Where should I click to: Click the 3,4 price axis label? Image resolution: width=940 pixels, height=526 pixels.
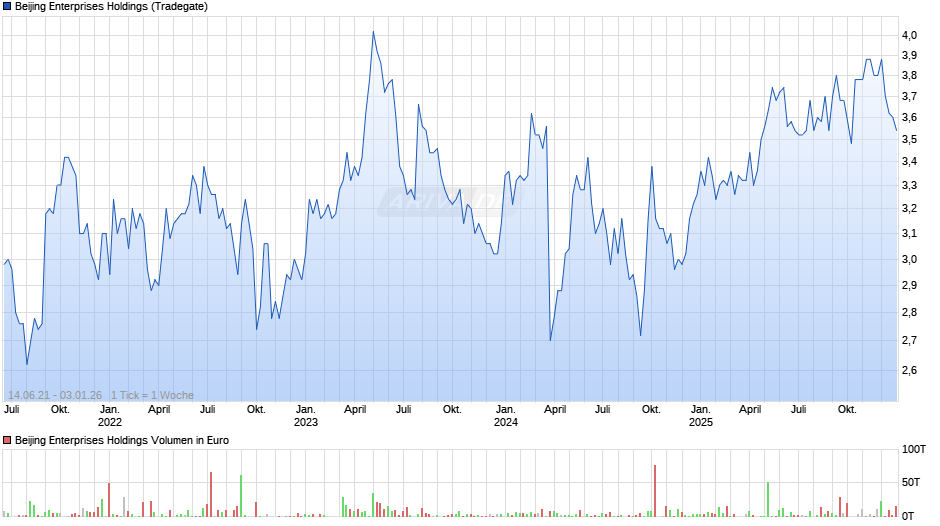tap(909, 161)
